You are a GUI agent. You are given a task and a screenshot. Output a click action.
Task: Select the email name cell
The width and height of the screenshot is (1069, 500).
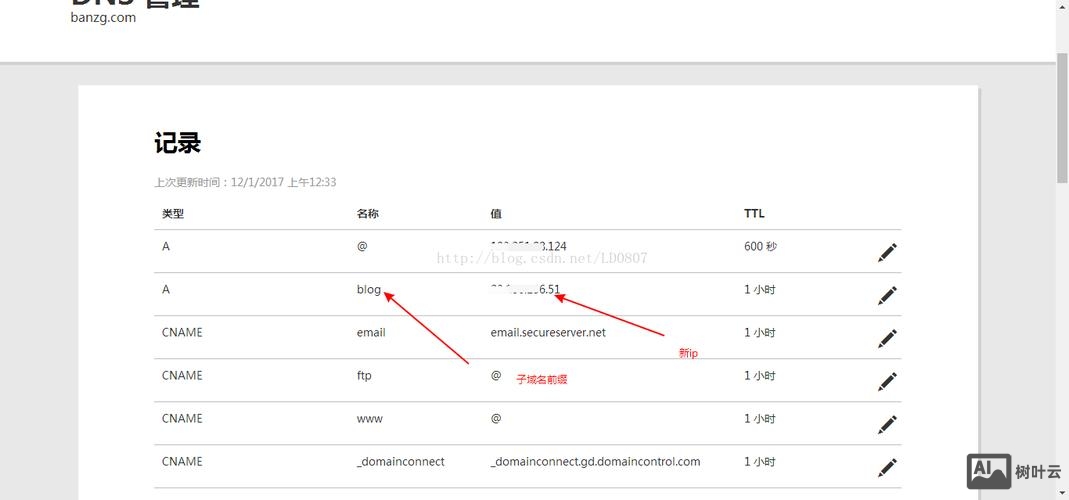click(371, 332)
